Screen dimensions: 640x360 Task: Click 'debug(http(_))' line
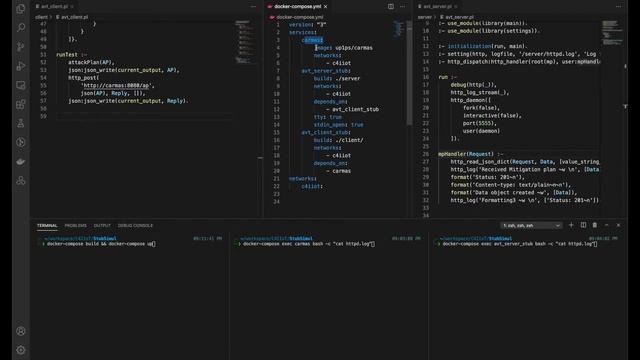(473, 85)
